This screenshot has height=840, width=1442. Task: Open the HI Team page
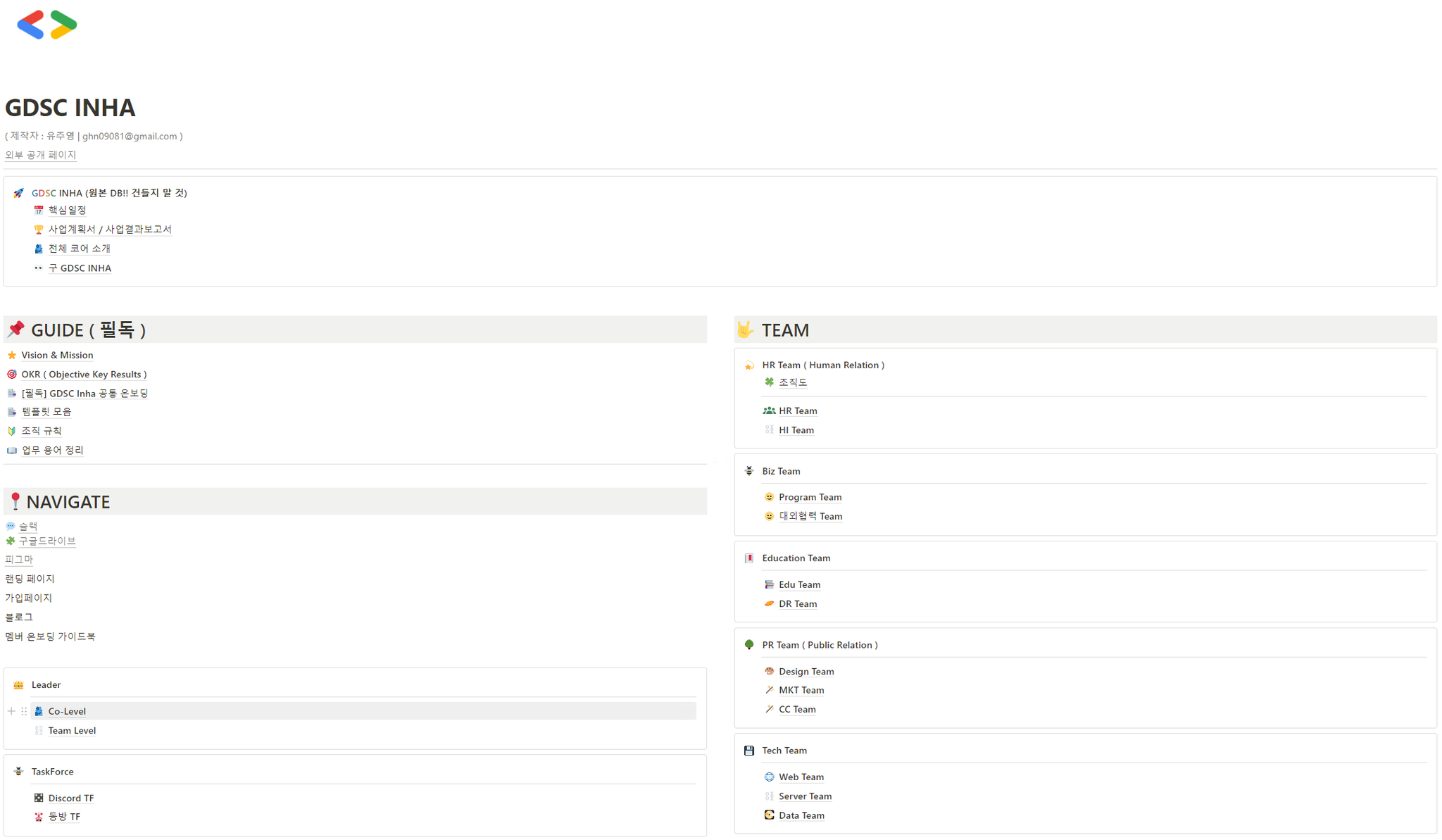coord(796,430)
